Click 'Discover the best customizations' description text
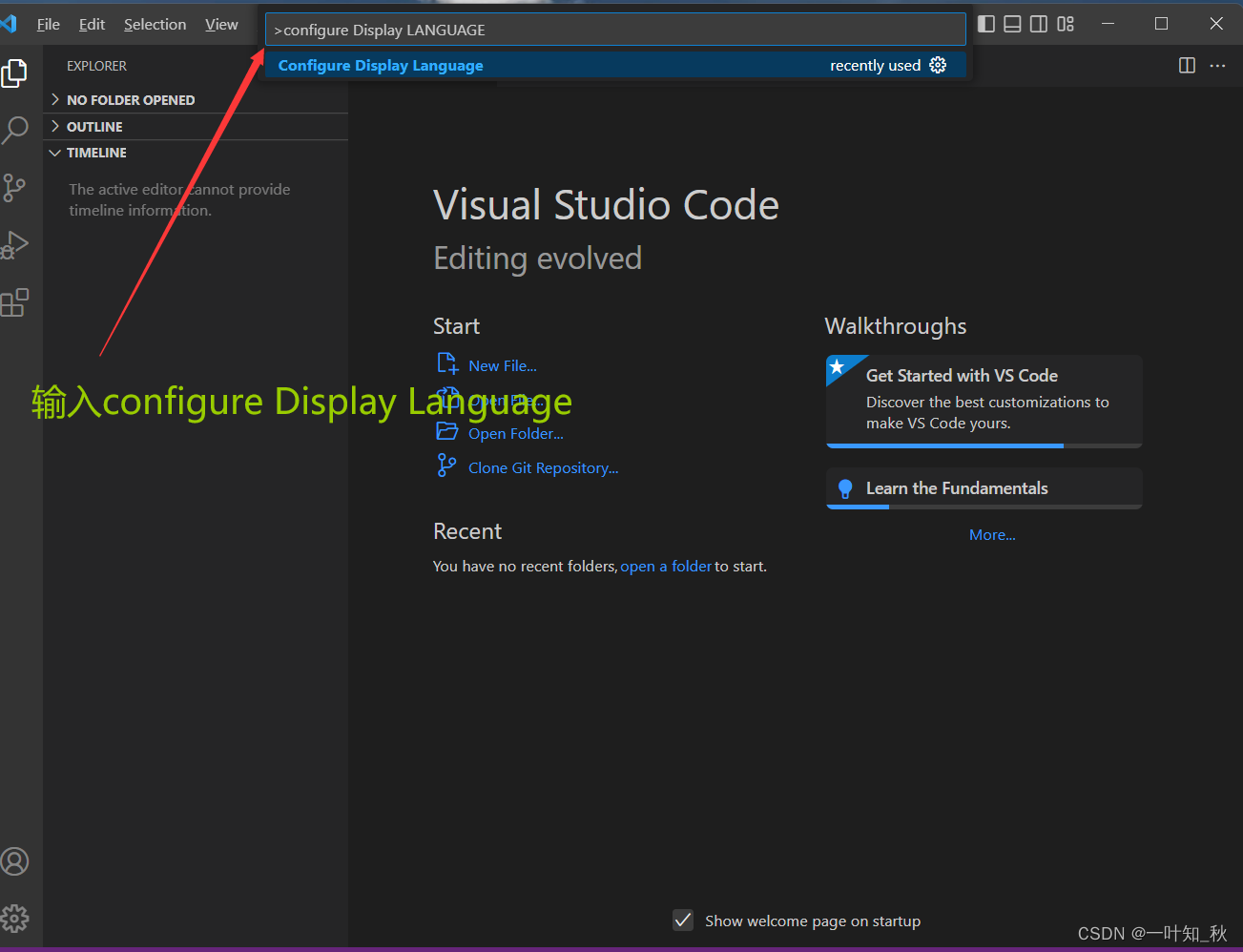 pyautogui.click(x=987, y=412)
